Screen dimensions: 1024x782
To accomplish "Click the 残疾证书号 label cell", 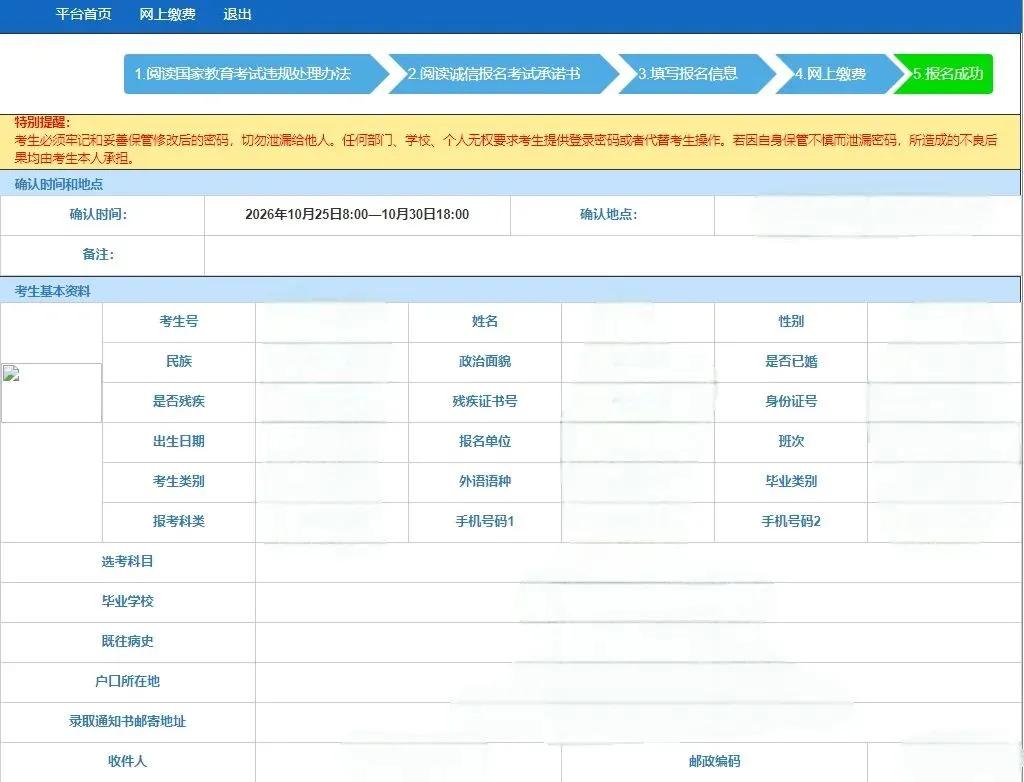I will coord(485,401).
